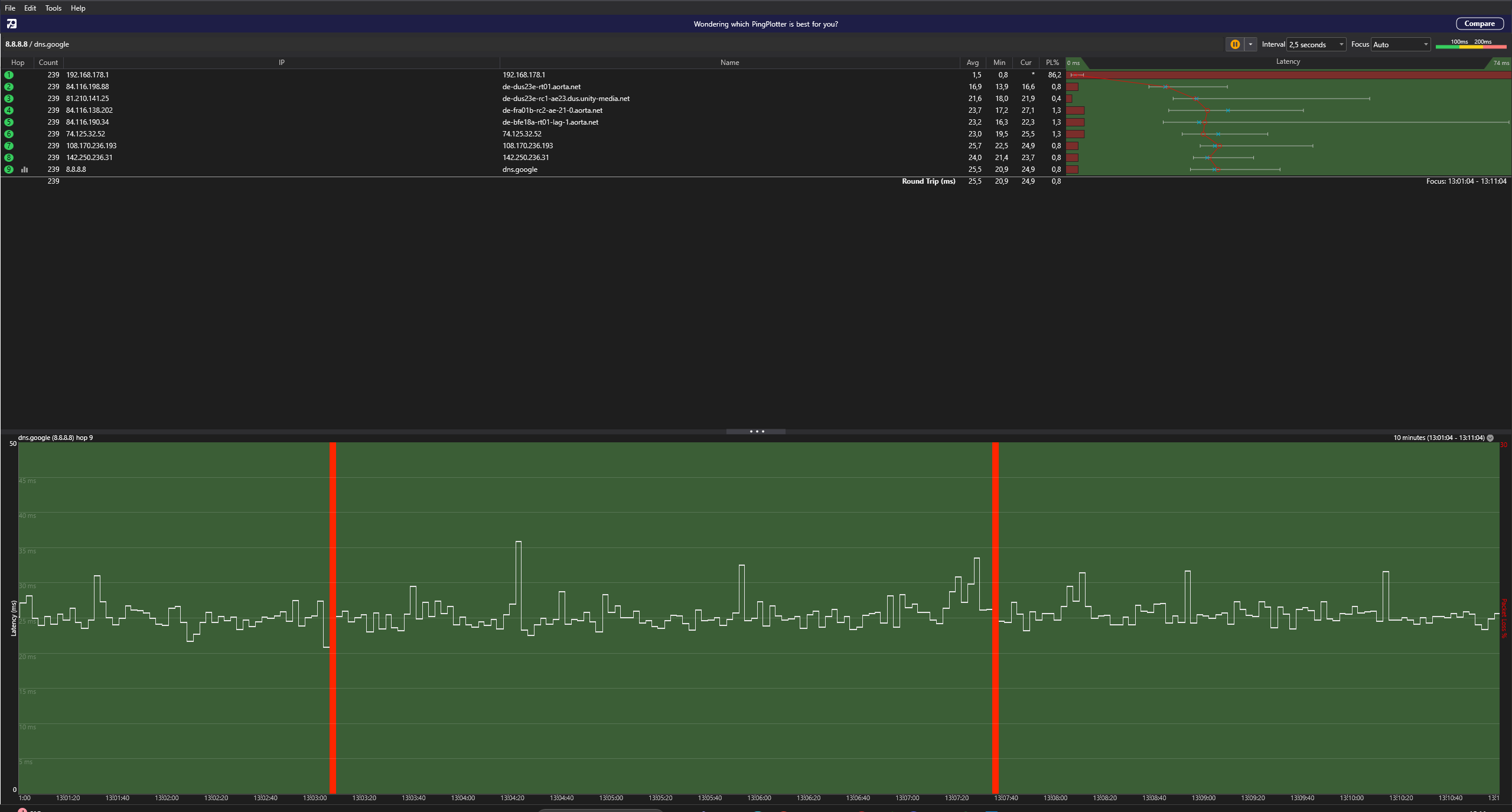Pause the trace with orange pause button

tap(1234, 44)
